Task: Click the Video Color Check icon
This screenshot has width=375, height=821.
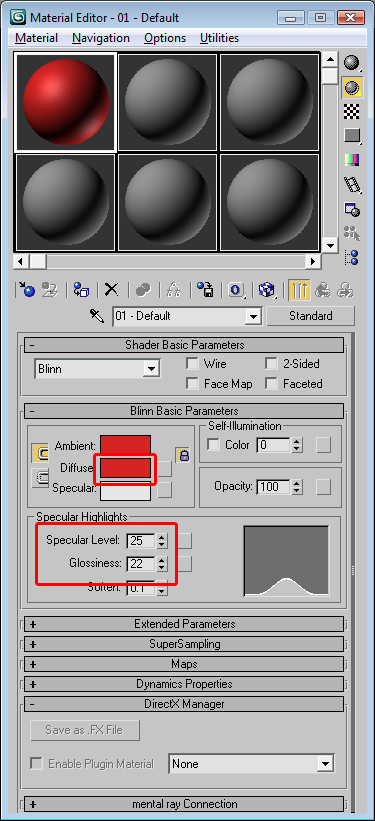Action: [x=352, y=159]
